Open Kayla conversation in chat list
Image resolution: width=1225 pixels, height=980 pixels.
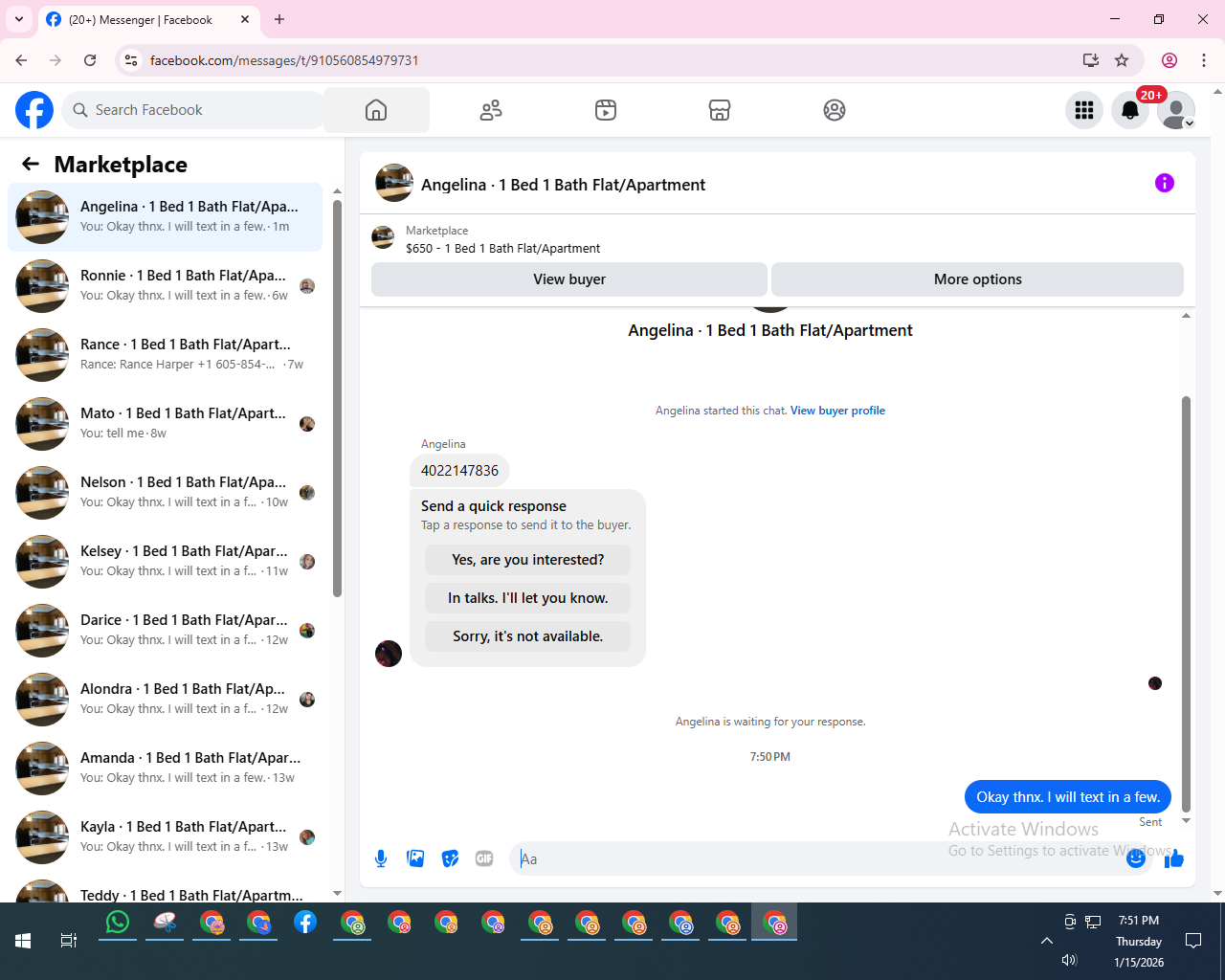coord(166,837)
